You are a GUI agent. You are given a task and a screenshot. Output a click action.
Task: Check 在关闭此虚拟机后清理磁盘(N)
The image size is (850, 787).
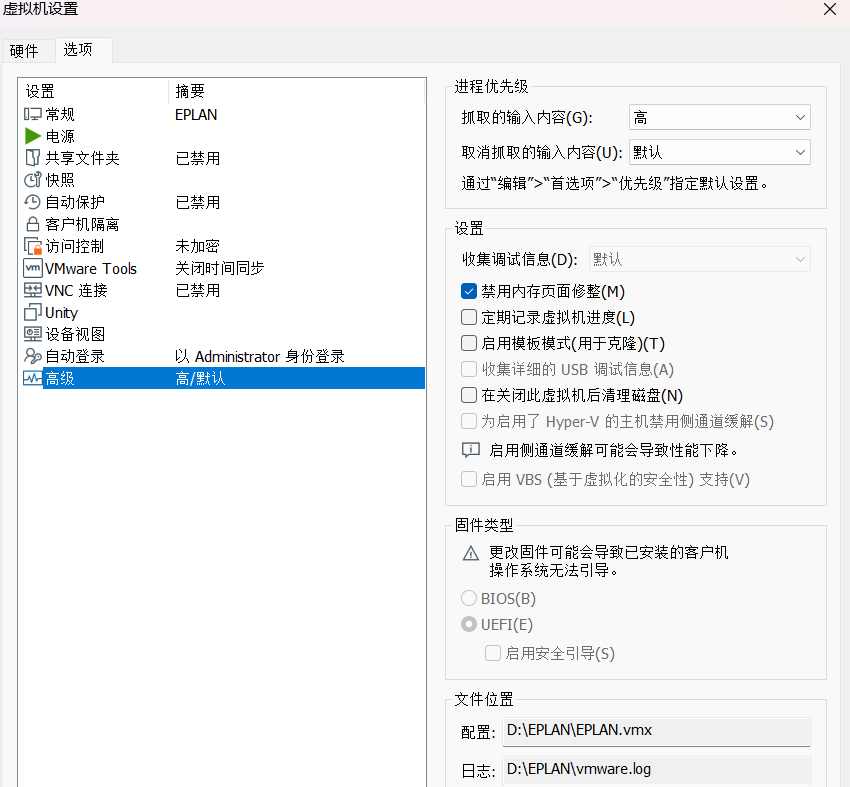468,395
